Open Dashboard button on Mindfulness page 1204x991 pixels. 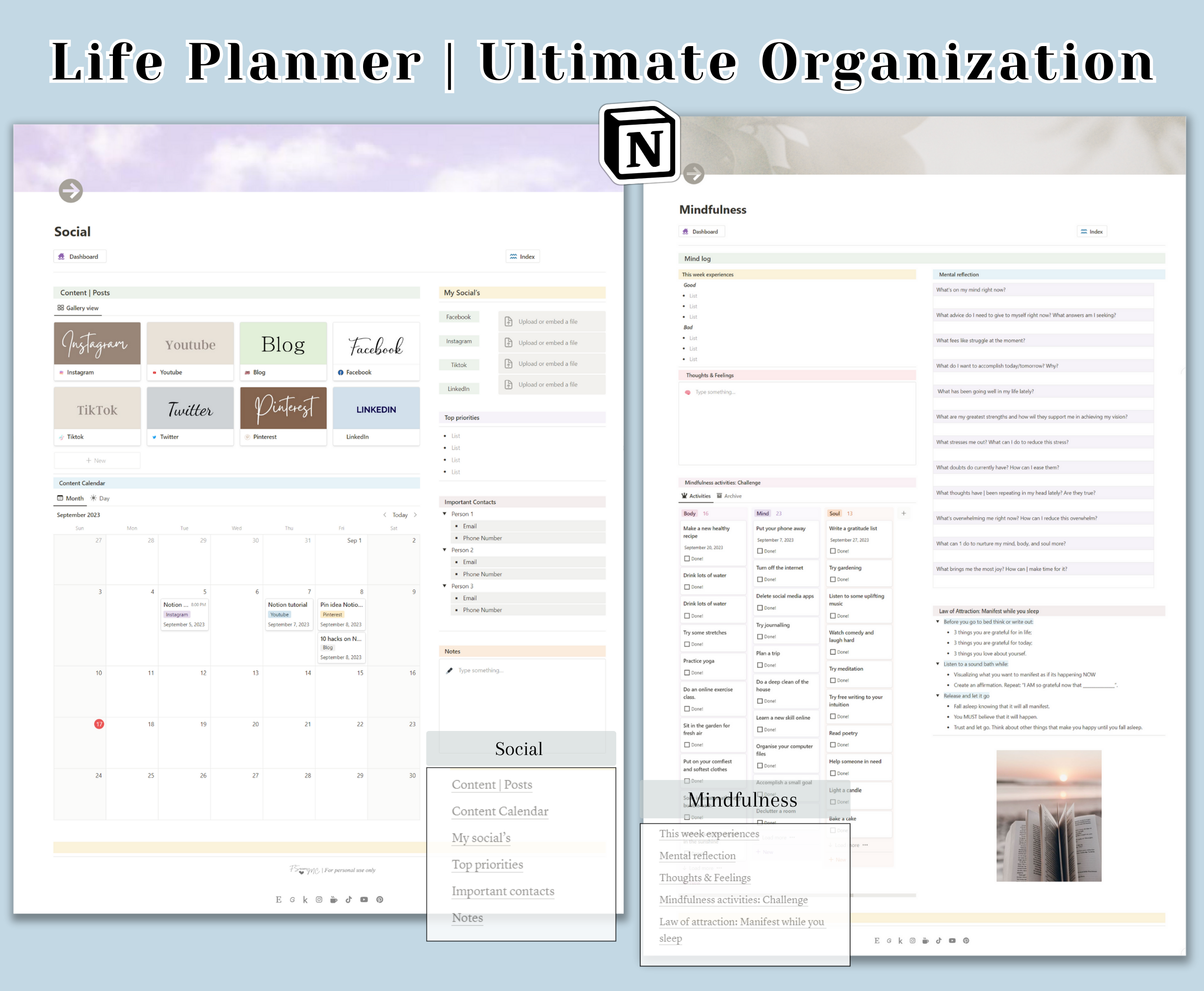[x=702, y=232]
